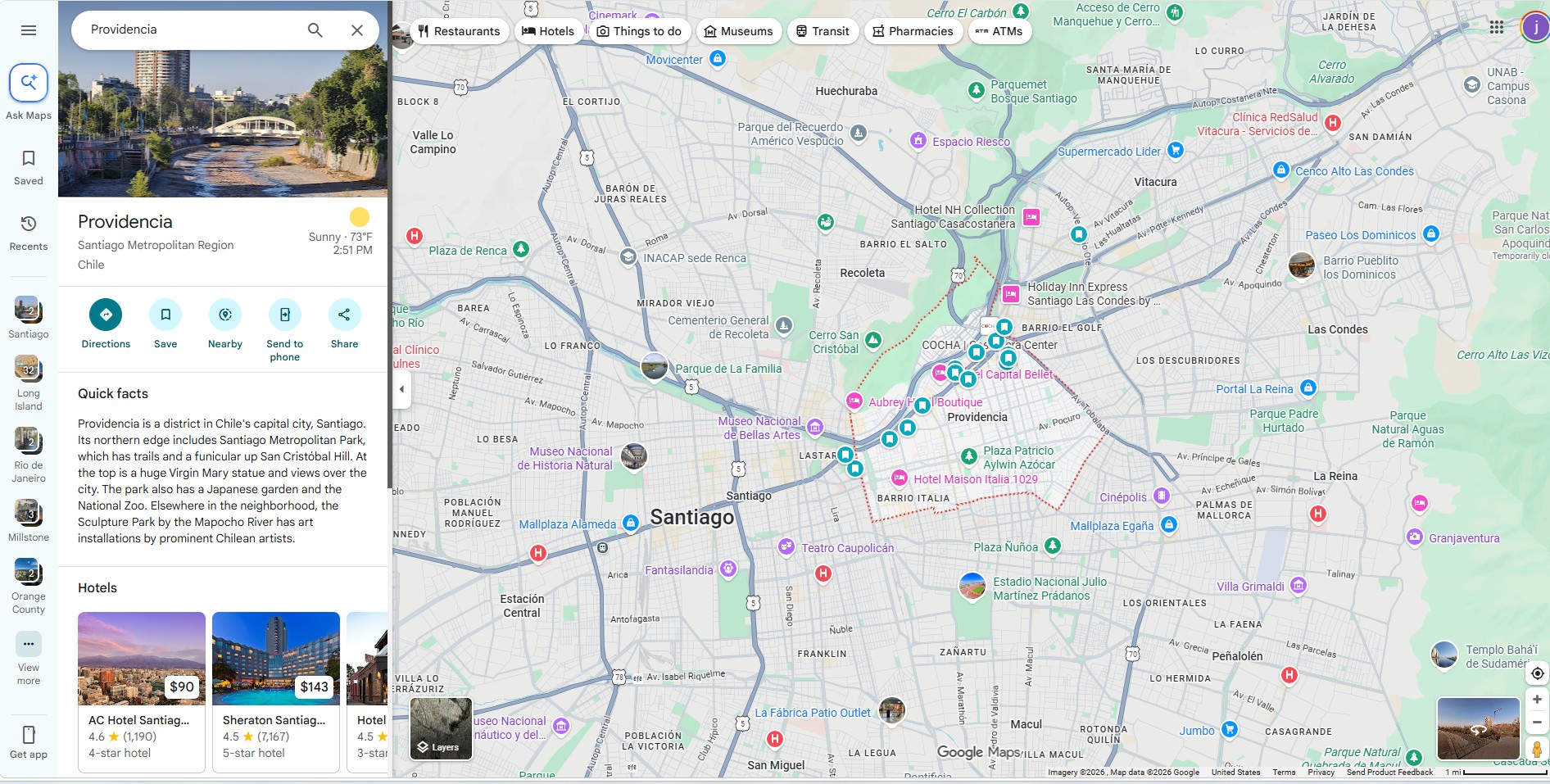Zoom in on the map
The image size is (1550, 784).
coord(1537,700)
